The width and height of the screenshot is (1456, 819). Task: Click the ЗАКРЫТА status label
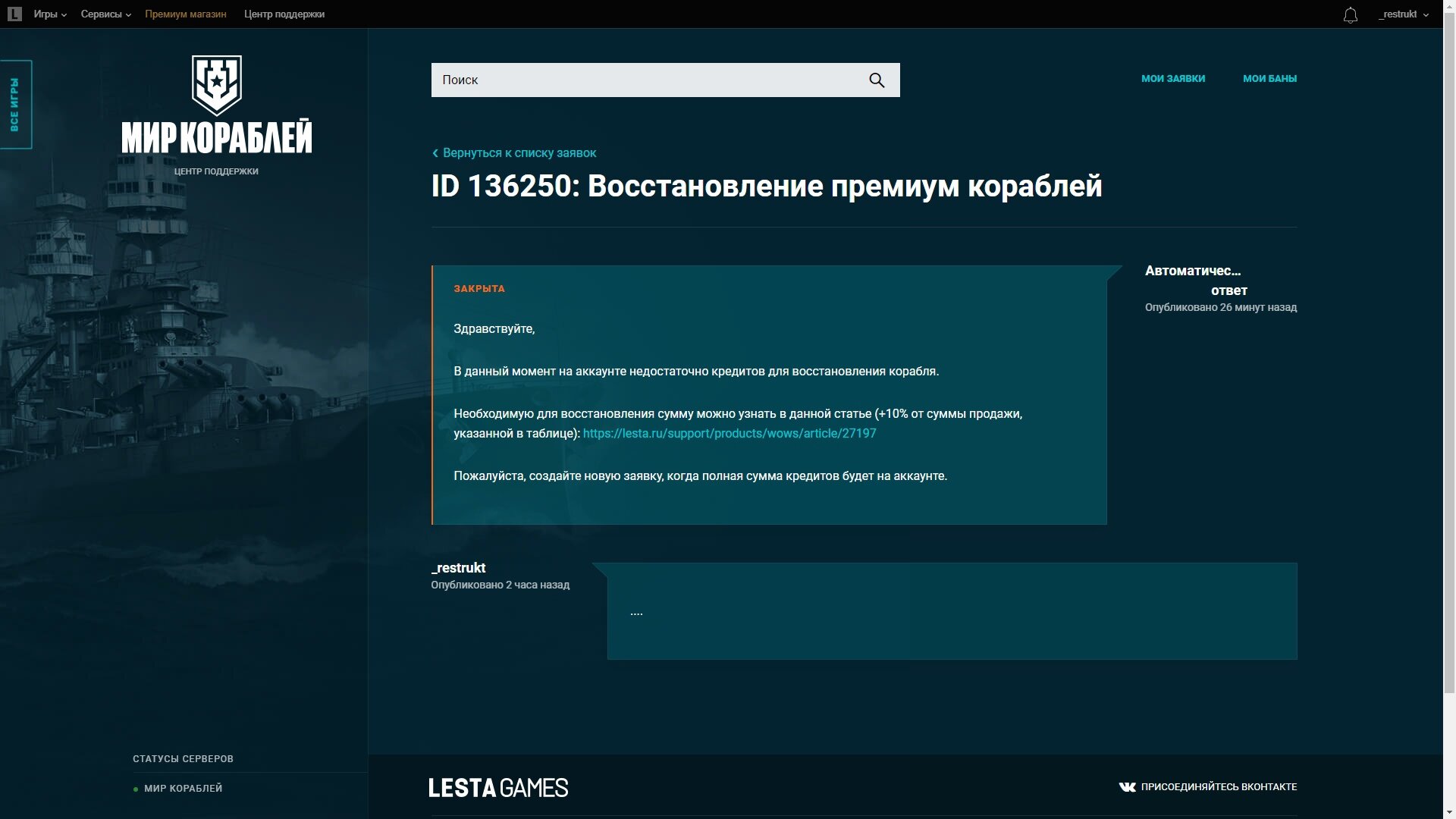[479, 289]
